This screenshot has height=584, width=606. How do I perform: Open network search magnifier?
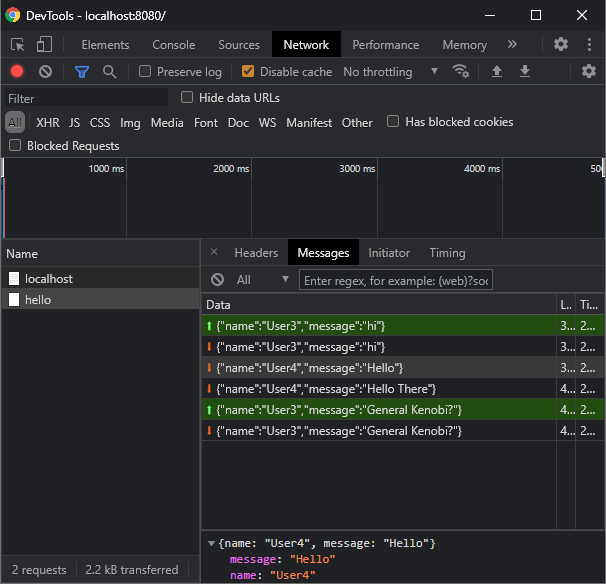click(x=110, y=72)
